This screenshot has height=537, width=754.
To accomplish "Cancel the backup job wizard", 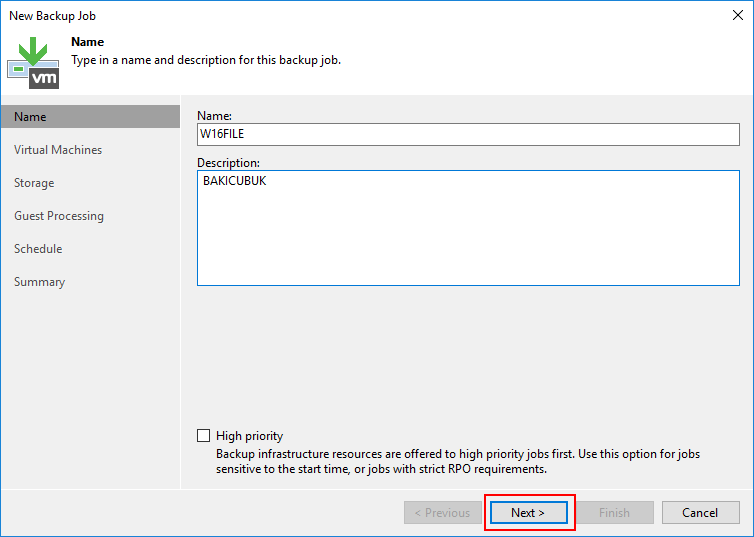I will point(699,513).
